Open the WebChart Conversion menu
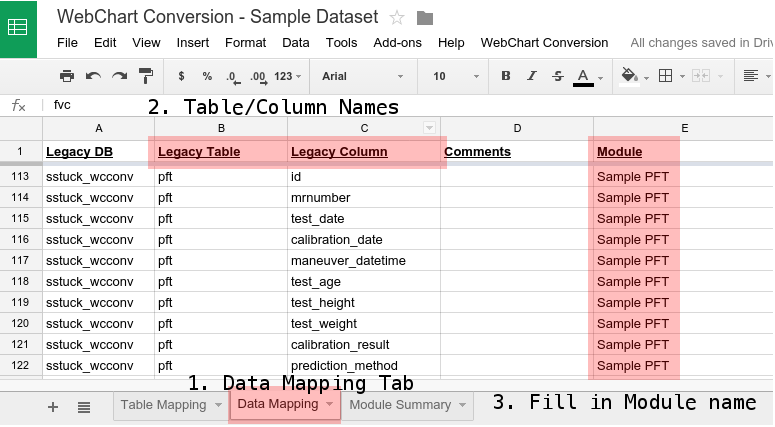Image resolution: width=775 pixels, height=427 pixels. point(544,43)
